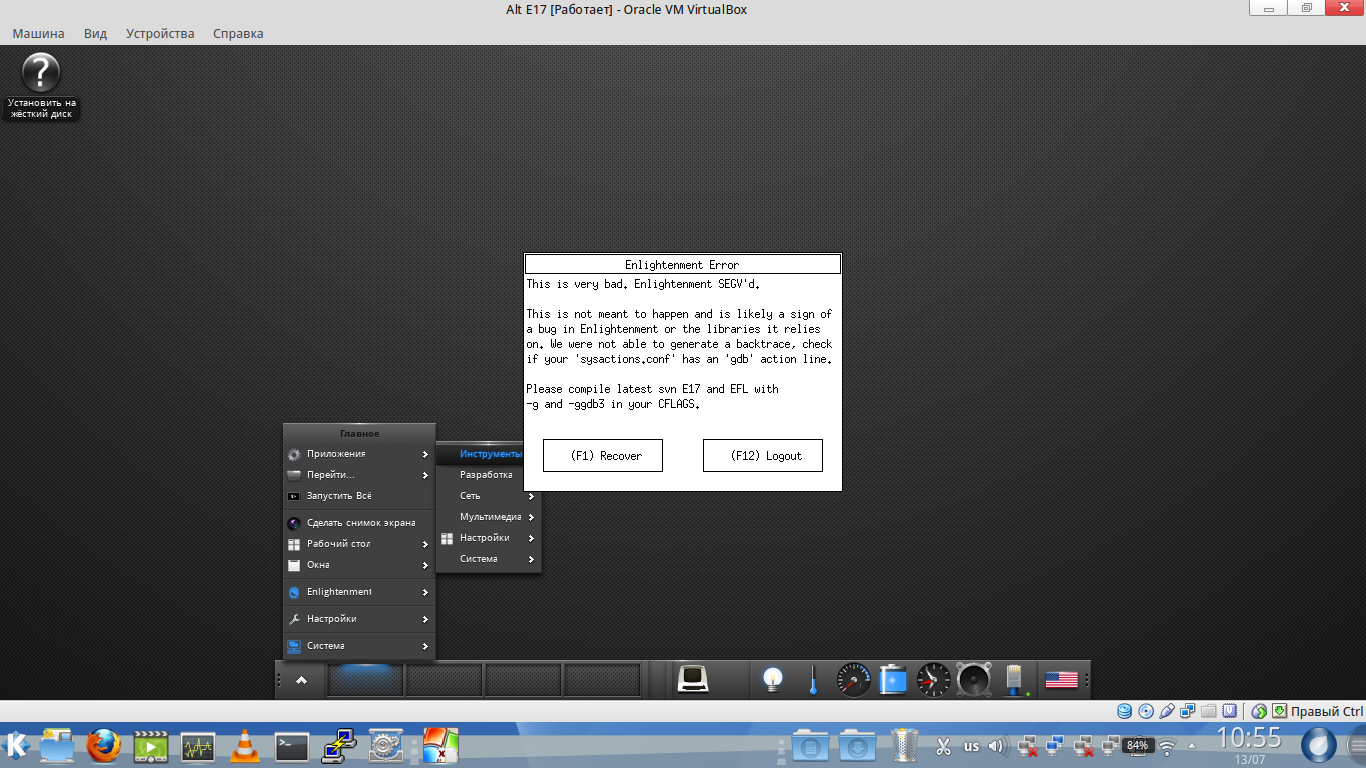Open the analog clock gadget on shelf

933,680
